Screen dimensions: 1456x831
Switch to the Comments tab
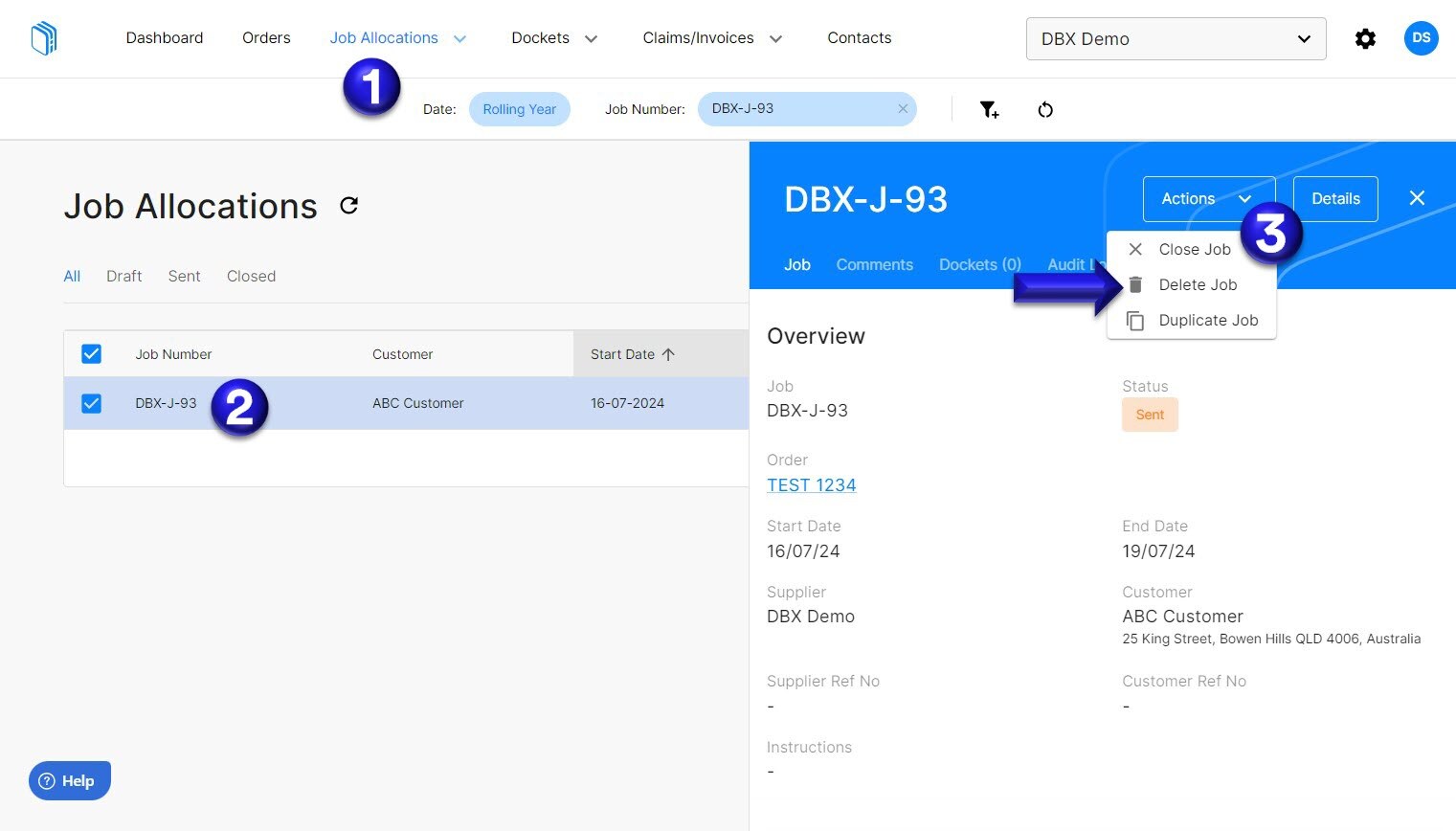(874, 264)
